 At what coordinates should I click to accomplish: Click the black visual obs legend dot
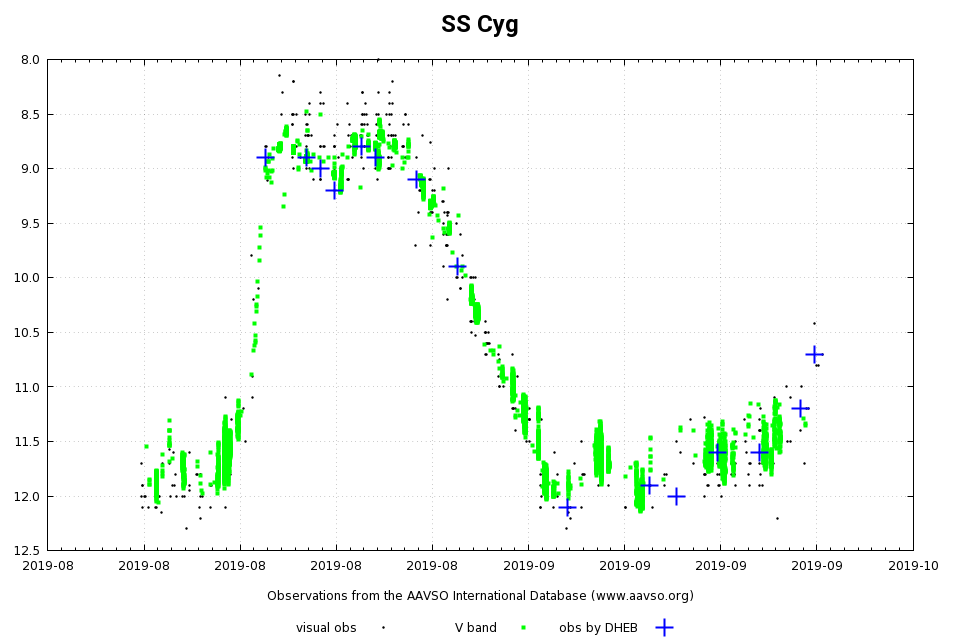[x=383, y=628]
